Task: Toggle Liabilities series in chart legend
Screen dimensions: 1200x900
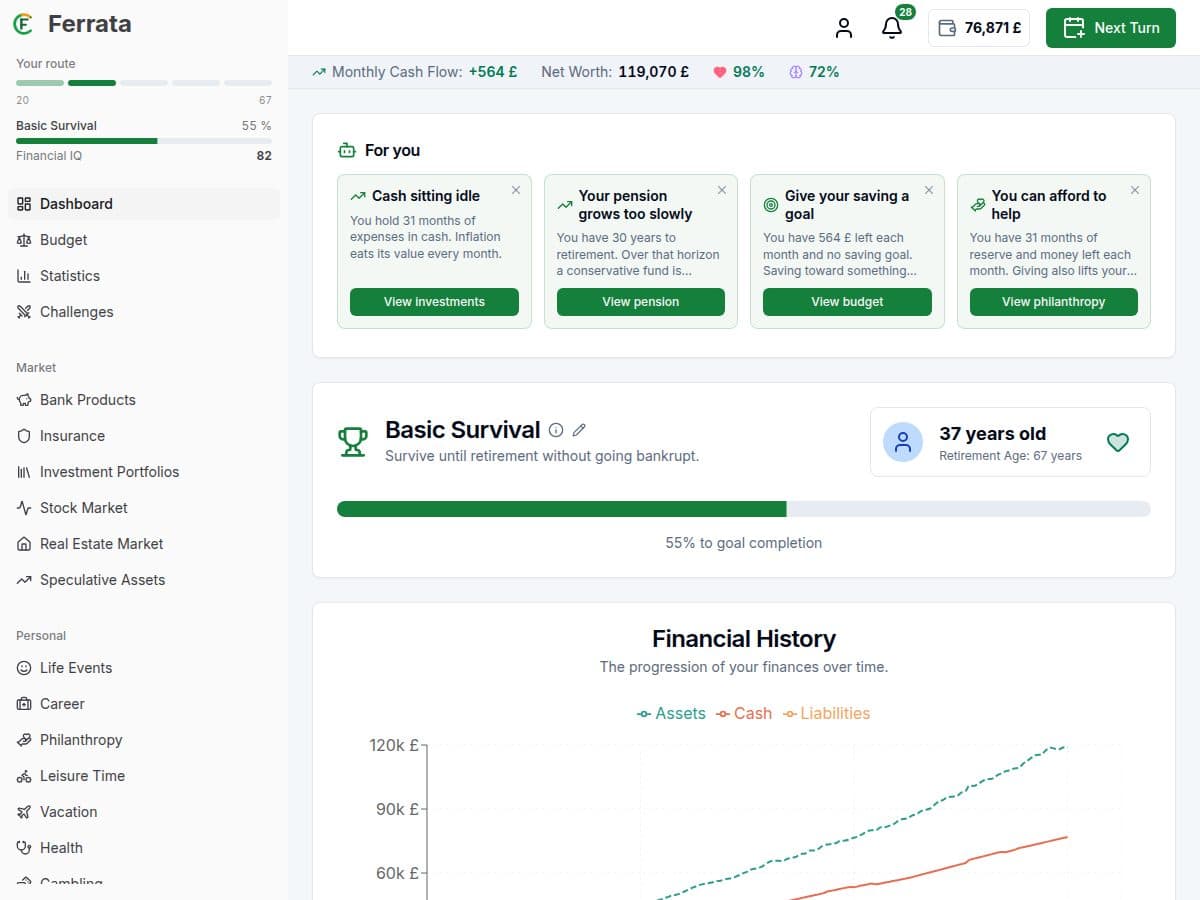Action: (x=826, y=714)
